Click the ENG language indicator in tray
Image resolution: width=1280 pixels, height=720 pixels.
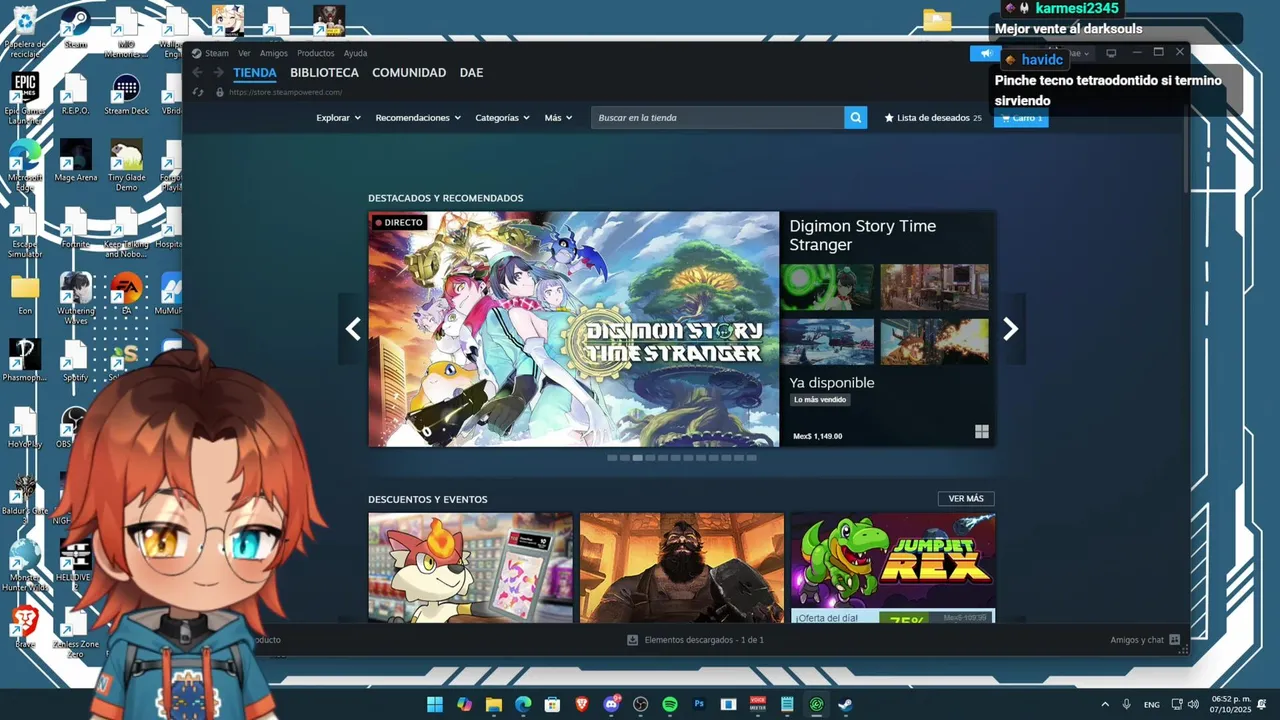point(1152,704)
